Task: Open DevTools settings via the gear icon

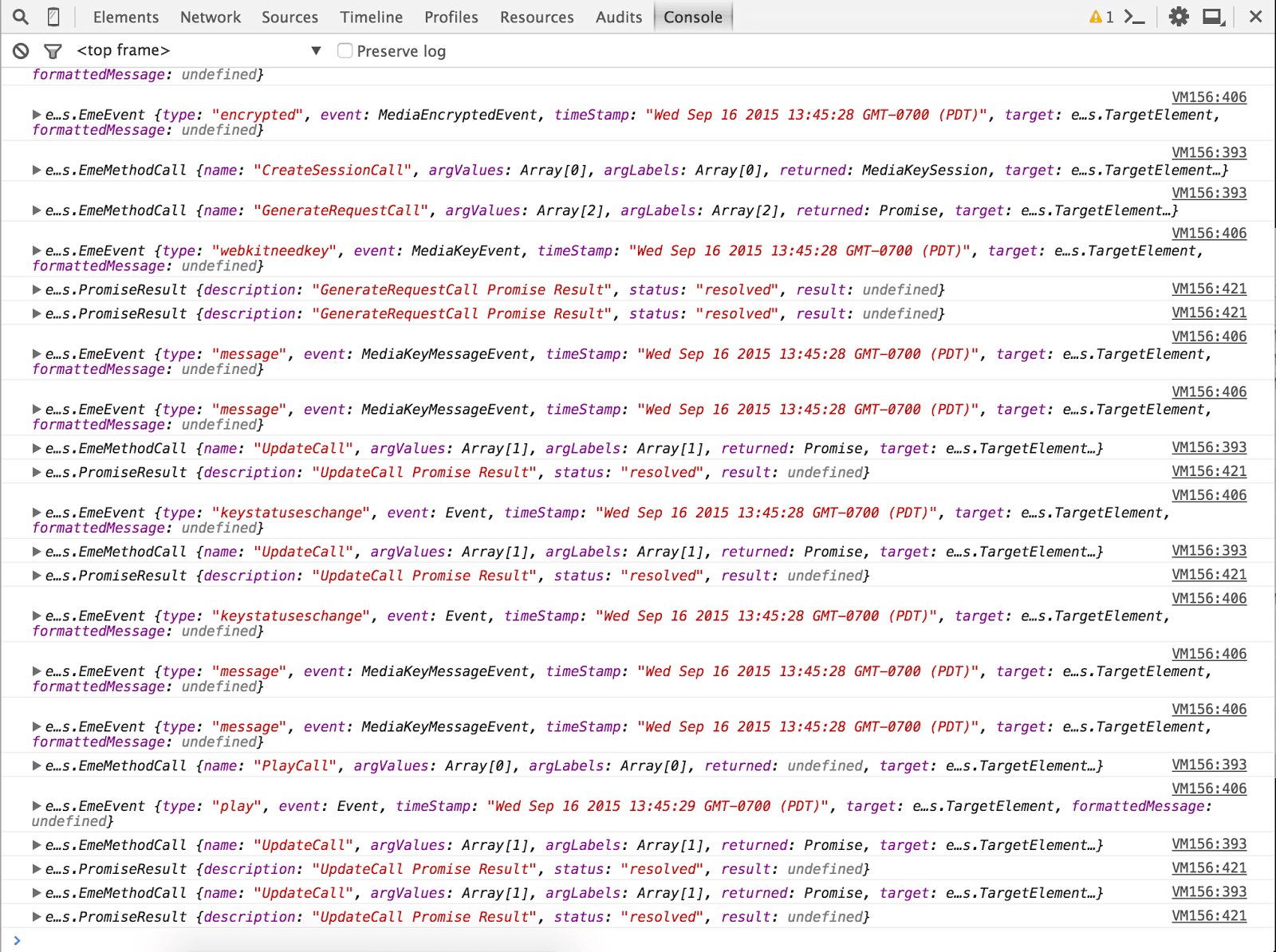Action: 1180,16
